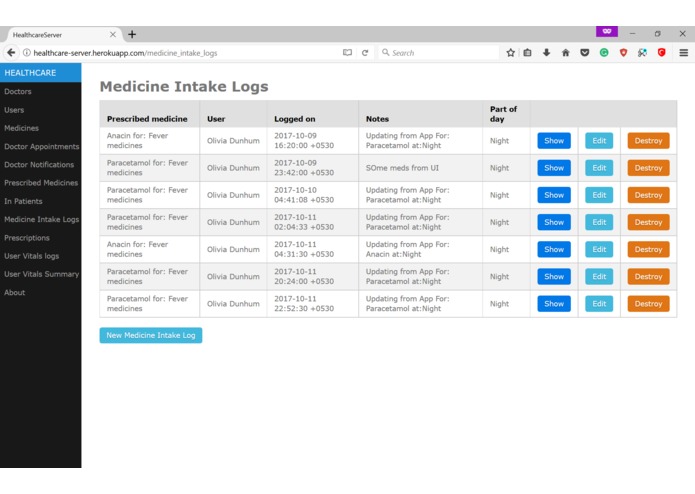Edit the log dated 2017-10-10 04:41:08
Image resolution: width=695 pixels, height=494 pixels.
(x=599, y=195)
